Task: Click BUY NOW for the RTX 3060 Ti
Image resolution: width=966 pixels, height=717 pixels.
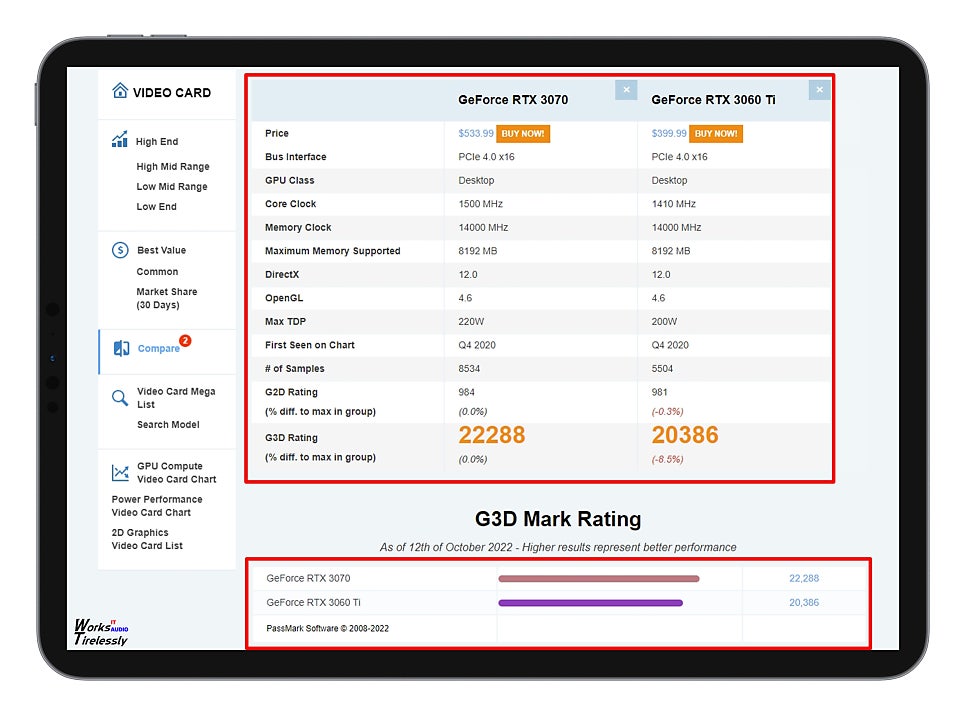Action: (716, 134)
